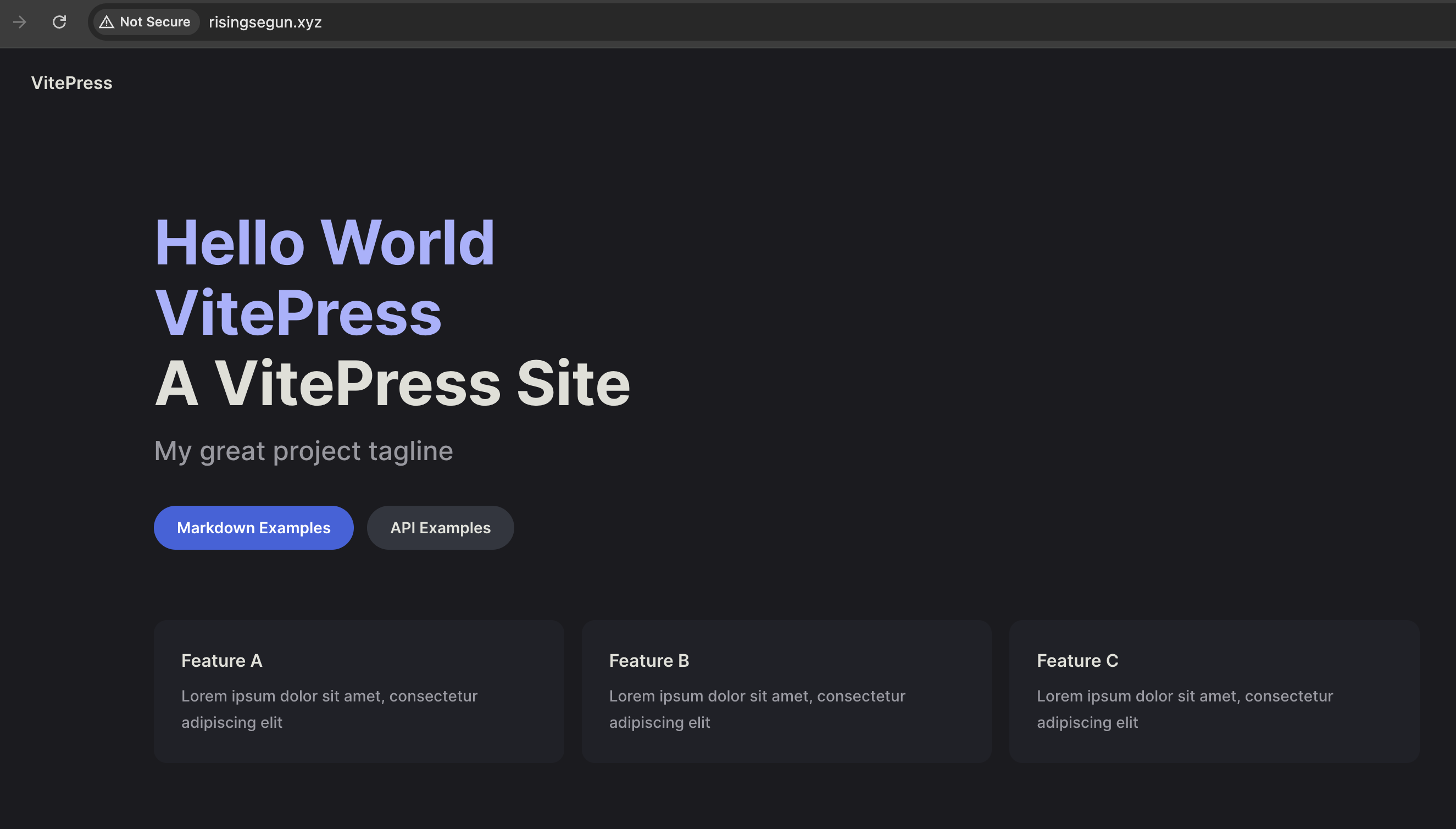Click the risingsegun.xyz URL text
The height and width of the screenshot is (829, 1456).
(x=265, y=22)
